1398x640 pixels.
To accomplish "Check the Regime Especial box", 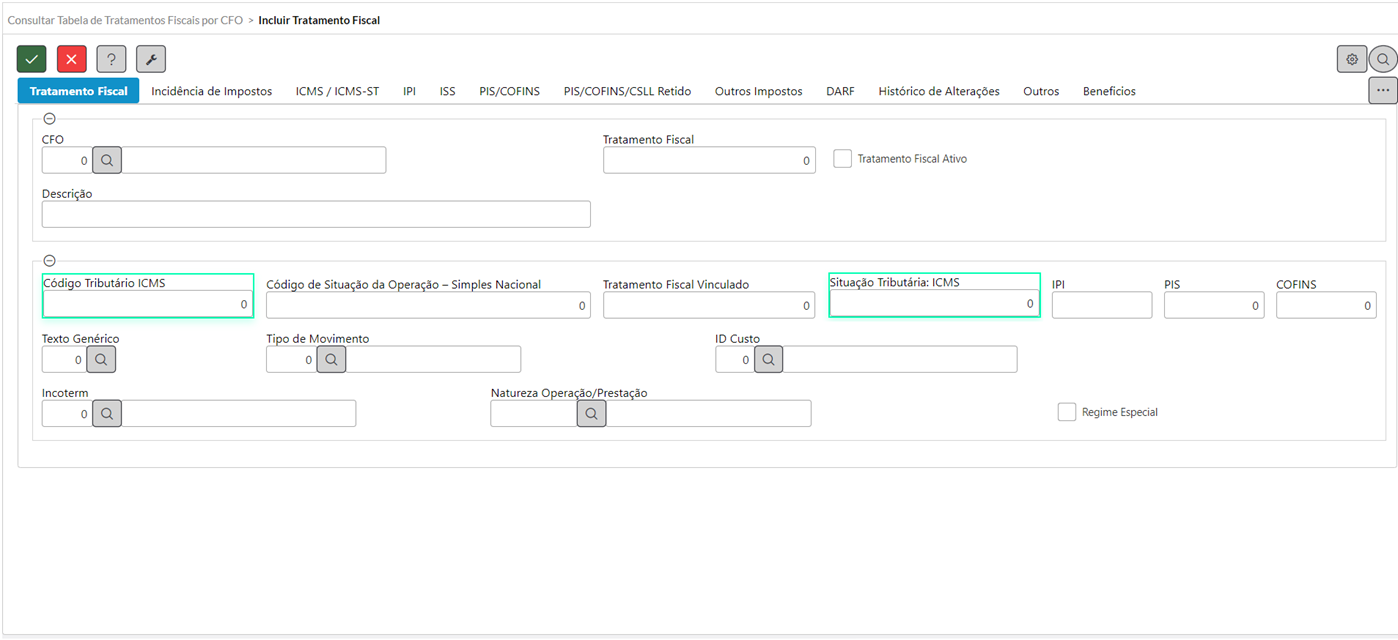I will [1067, 411].
